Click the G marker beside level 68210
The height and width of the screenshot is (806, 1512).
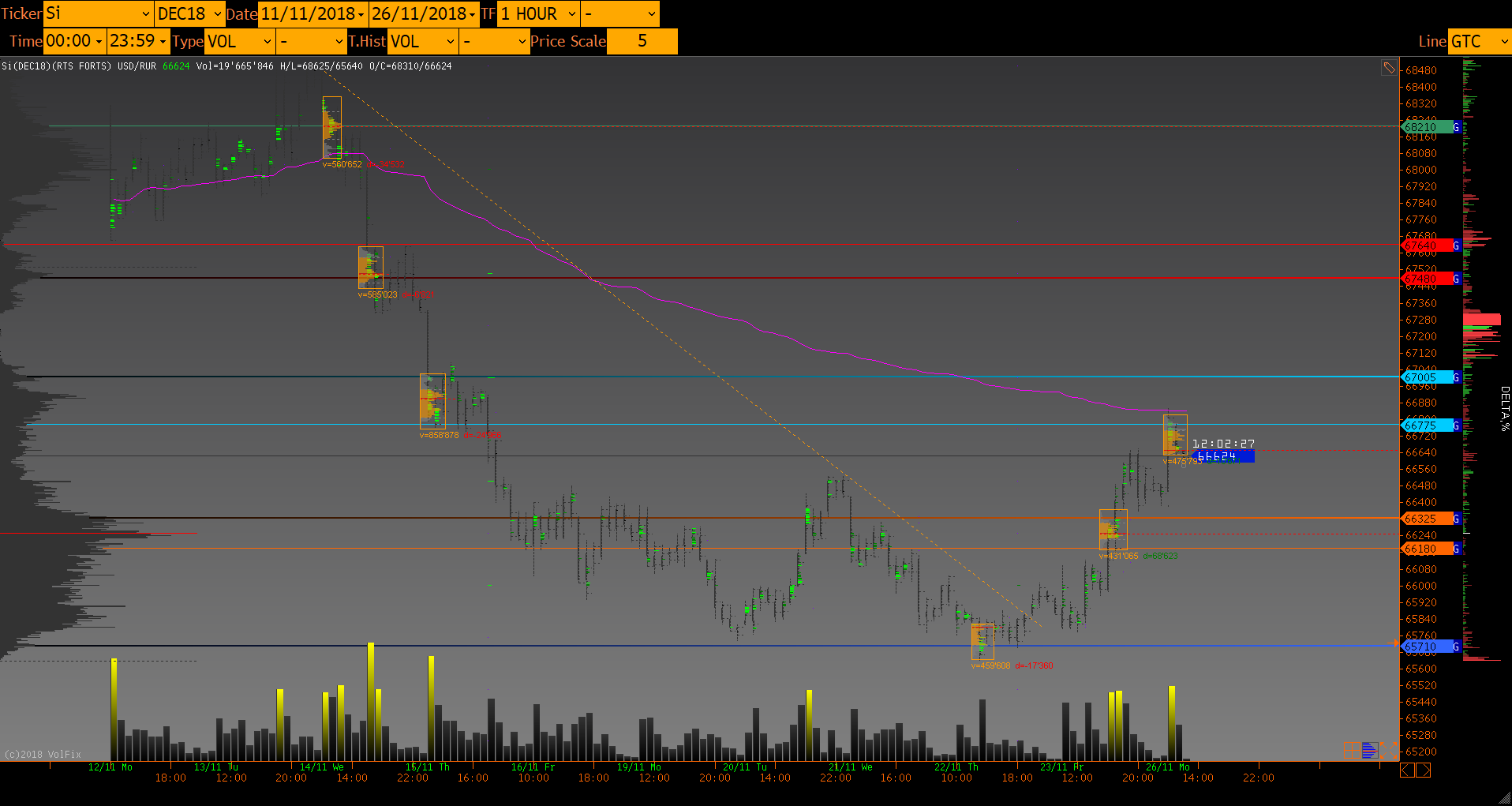tap(1456, 127)
